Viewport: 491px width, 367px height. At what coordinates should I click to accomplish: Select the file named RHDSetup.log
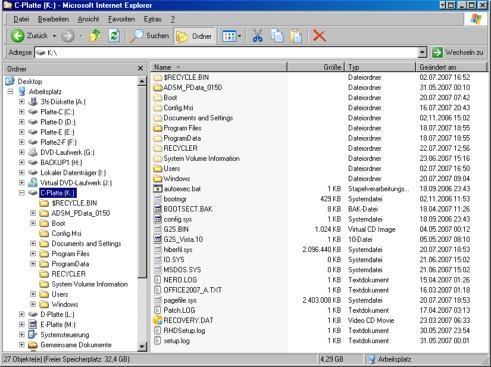tap(184, 330)
